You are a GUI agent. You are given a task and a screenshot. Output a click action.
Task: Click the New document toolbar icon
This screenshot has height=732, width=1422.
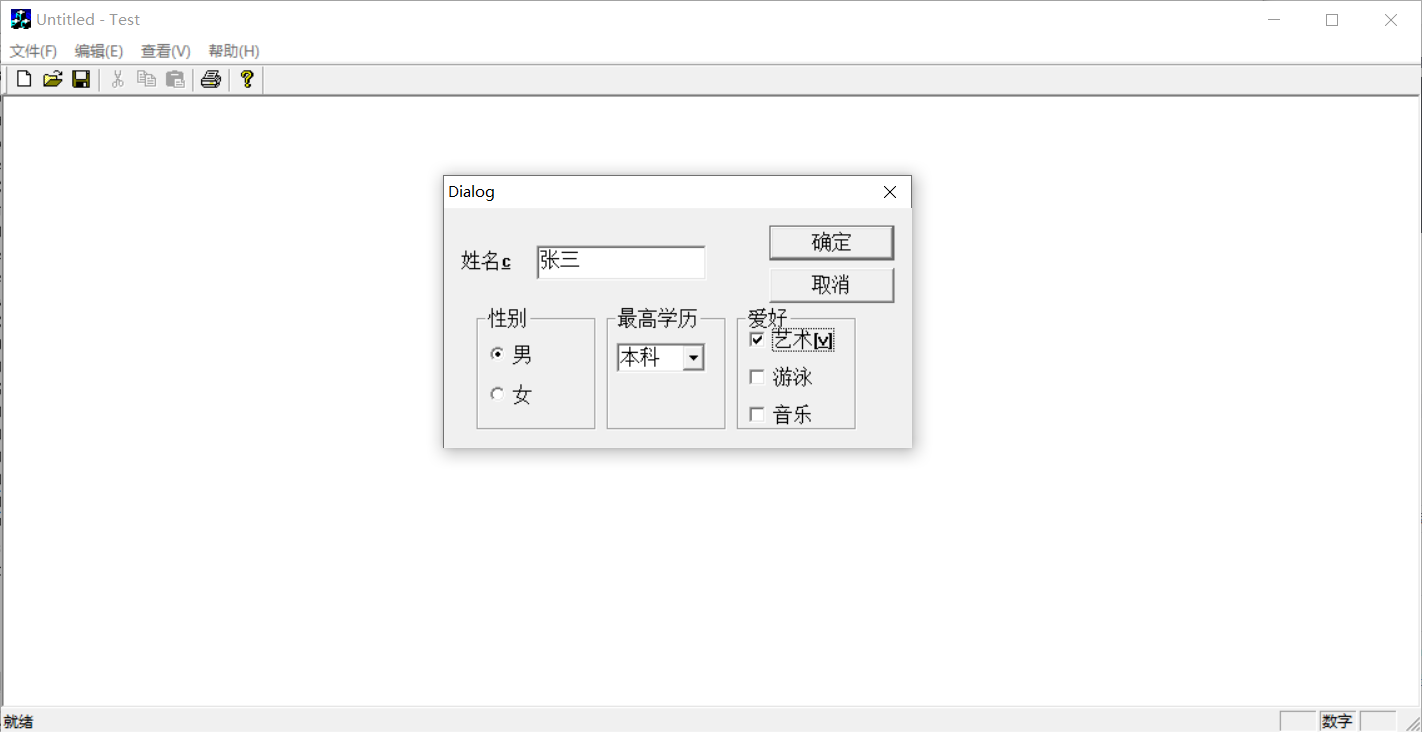click(x=23, y=78)
